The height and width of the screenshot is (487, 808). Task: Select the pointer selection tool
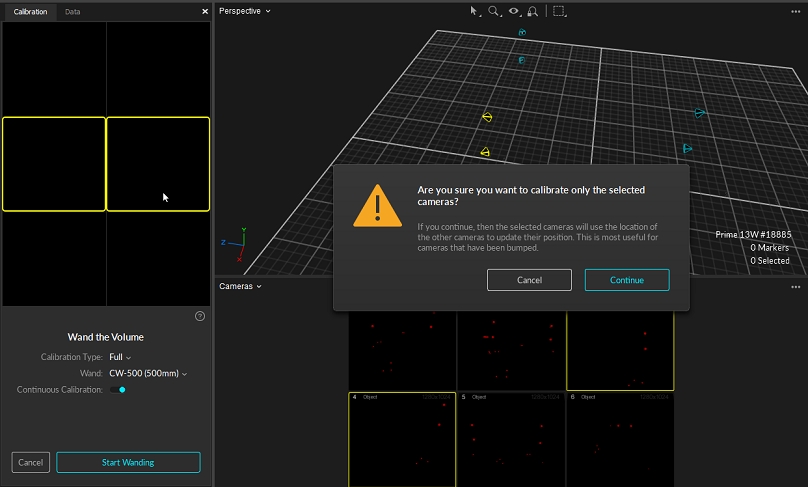476,11
